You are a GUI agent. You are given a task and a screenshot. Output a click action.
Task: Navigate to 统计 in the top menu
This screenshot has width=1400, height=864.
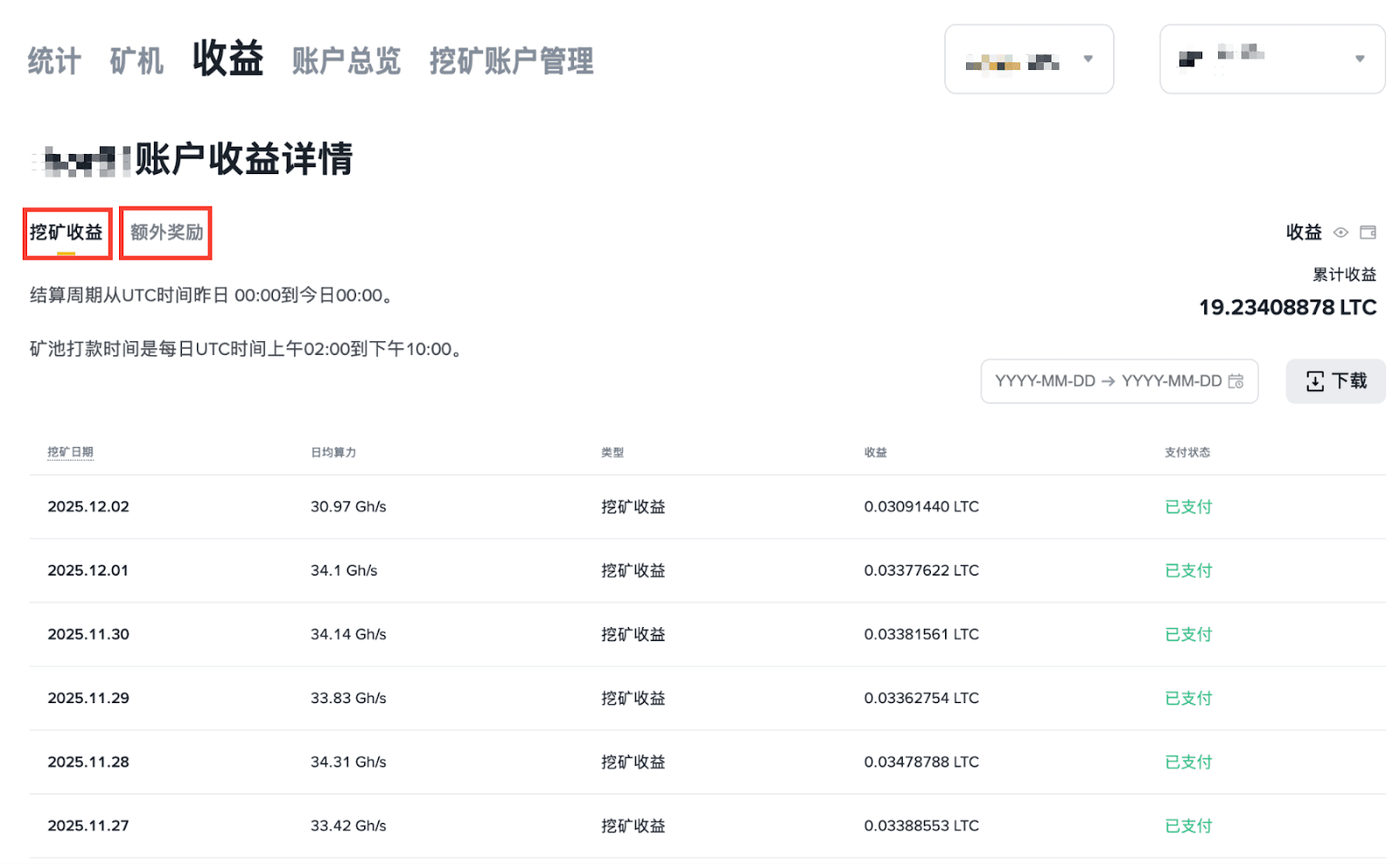(52, 59)
